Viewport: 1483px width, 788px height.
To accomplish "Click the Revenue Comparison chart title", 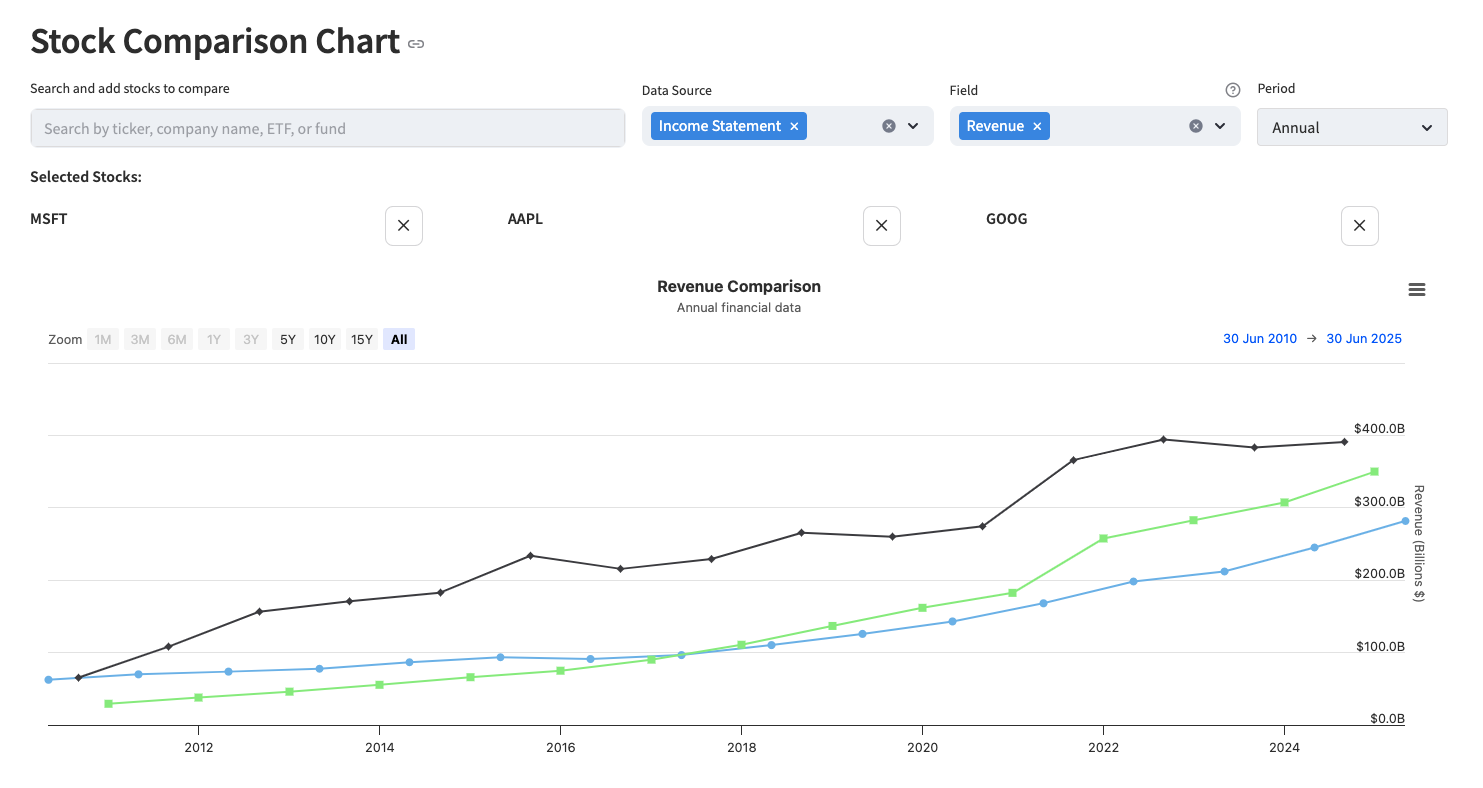I will click(x=739, y=287).
